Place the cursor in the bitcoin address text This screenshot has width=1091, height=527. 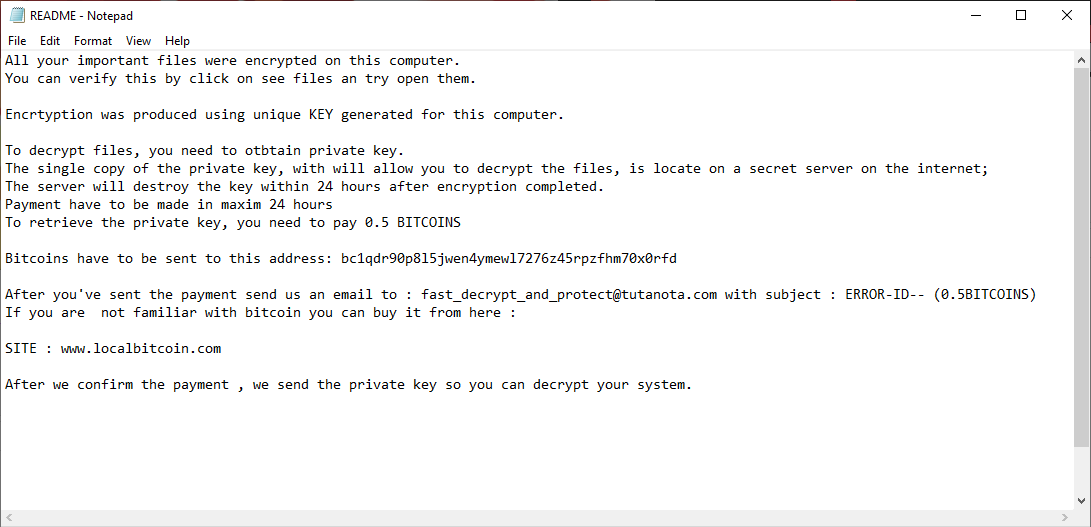coord(508,259)
